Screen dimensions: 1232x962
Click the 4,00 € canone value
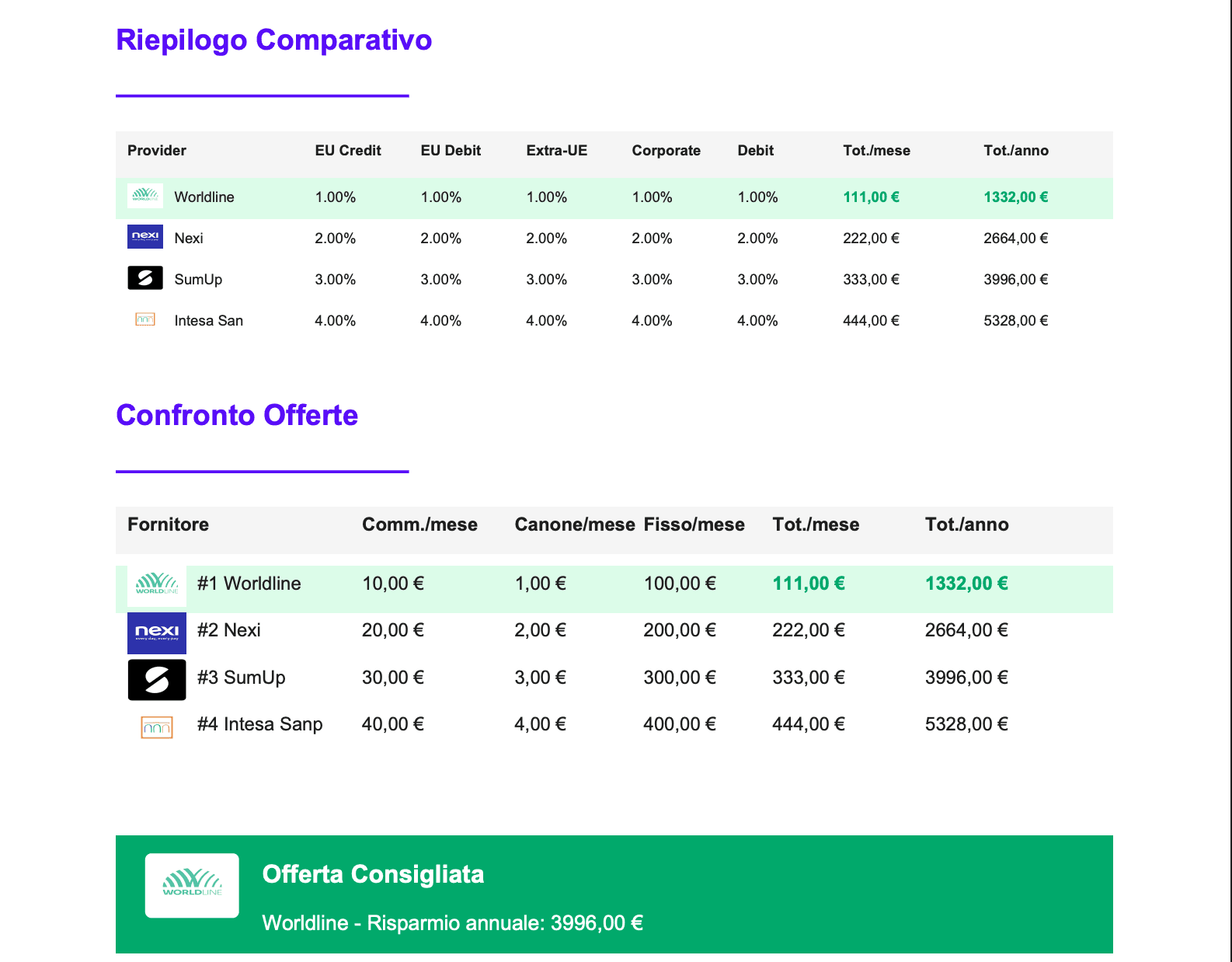pyautogui.click(x=541, y=724)
